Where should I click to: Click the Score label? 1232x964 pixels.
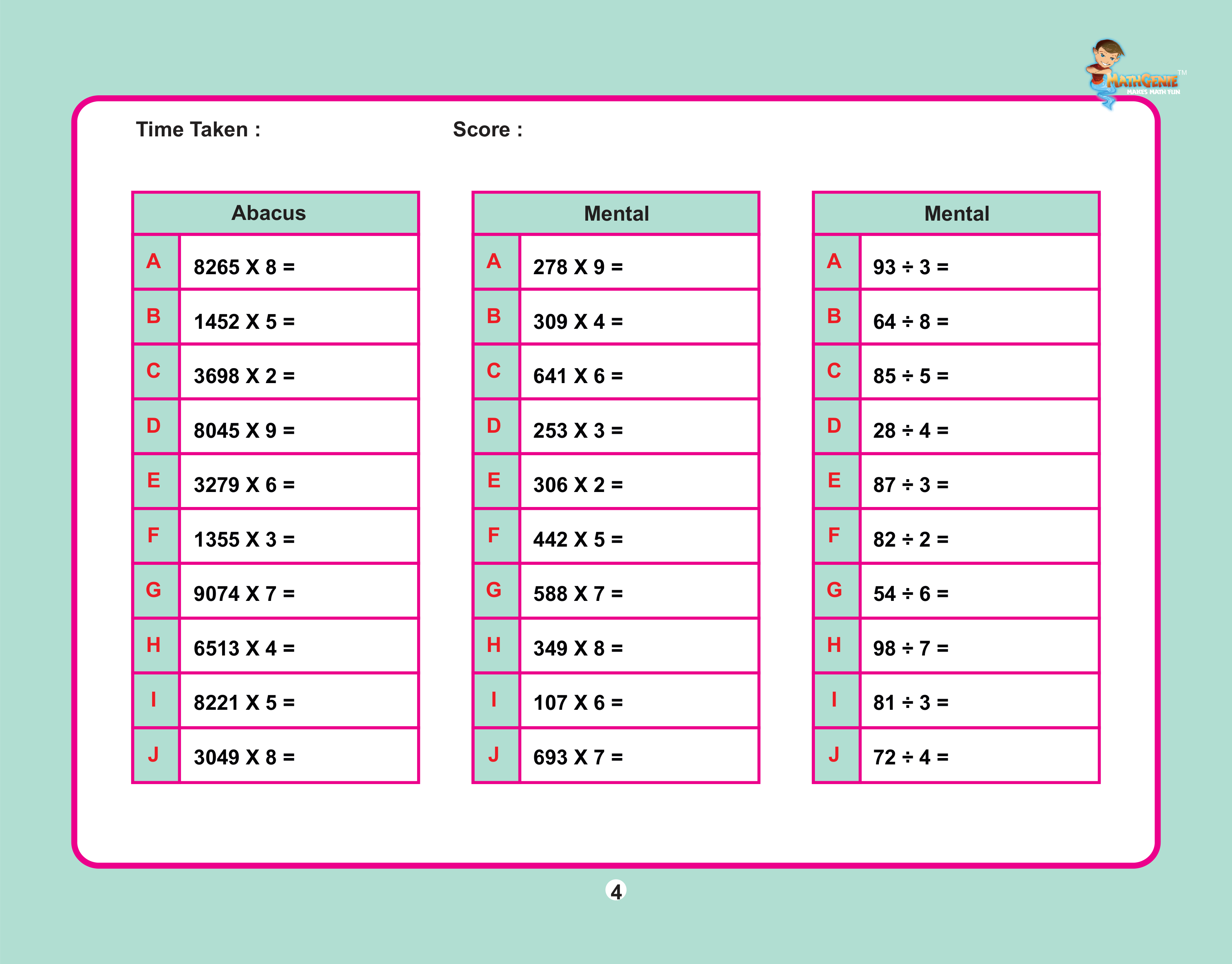487,130
